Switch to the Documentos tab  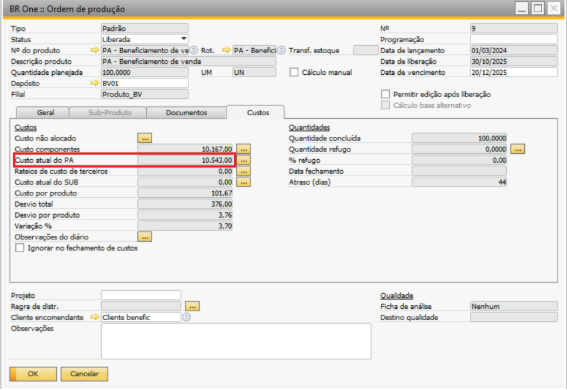click(x=186, y=112)
